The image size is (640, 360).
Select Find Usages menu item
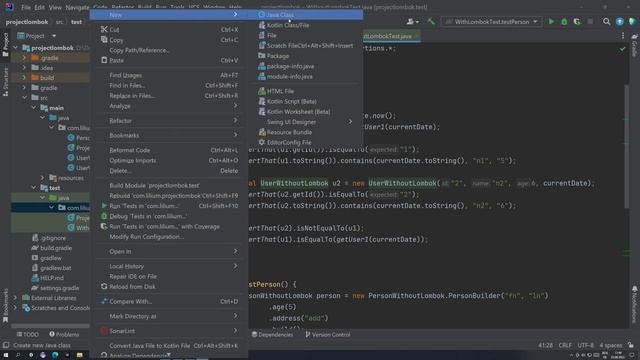(169, 75)
